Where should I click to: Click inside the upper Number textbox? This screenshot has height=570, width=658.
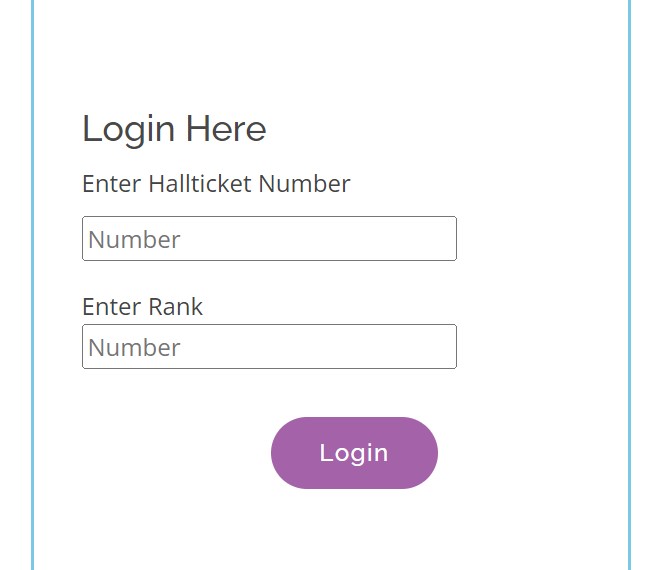(269, 239)
